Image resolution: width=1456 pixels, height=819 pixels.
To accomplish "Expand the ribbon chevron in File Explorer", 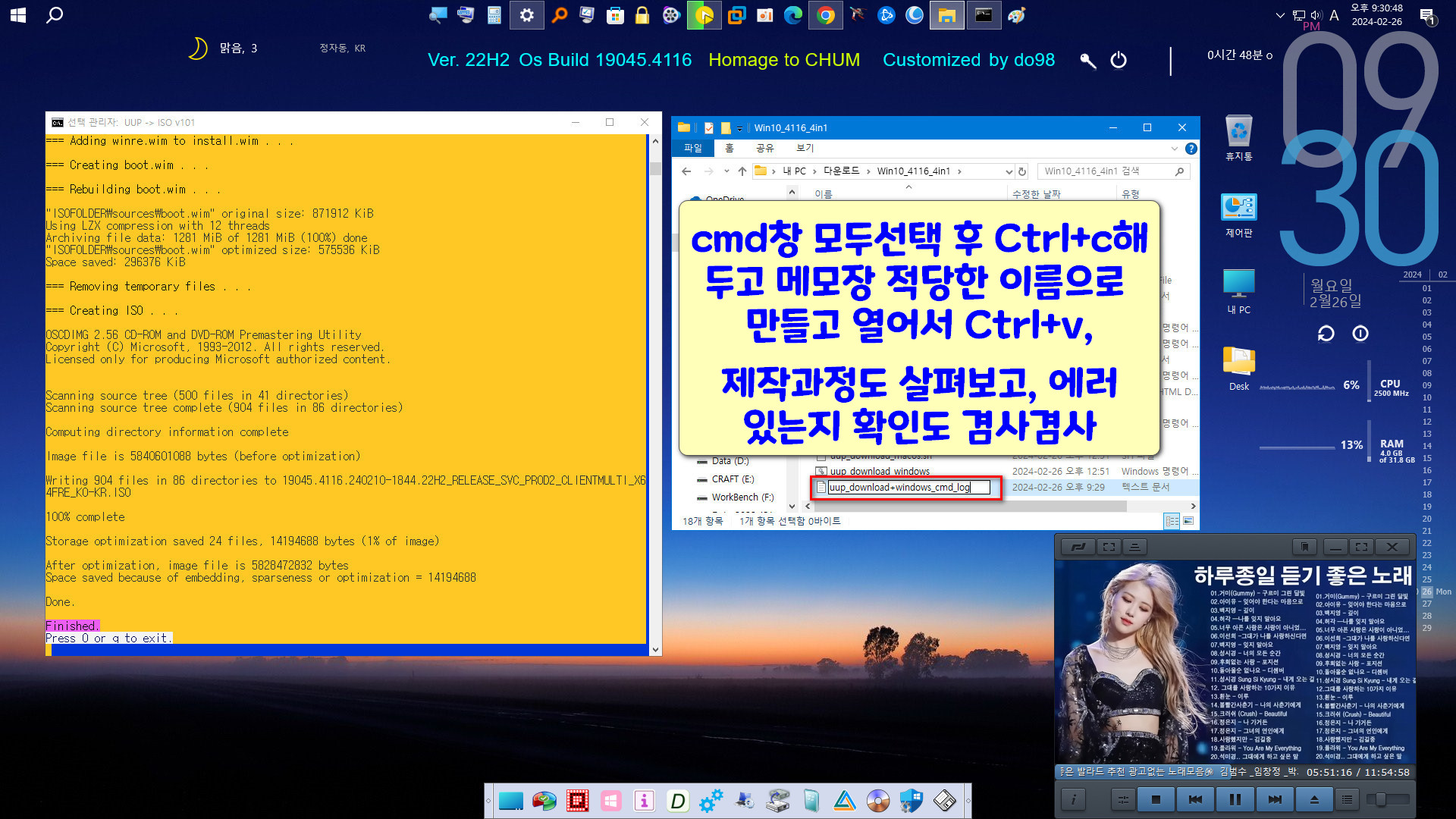I will [1174, 149].
